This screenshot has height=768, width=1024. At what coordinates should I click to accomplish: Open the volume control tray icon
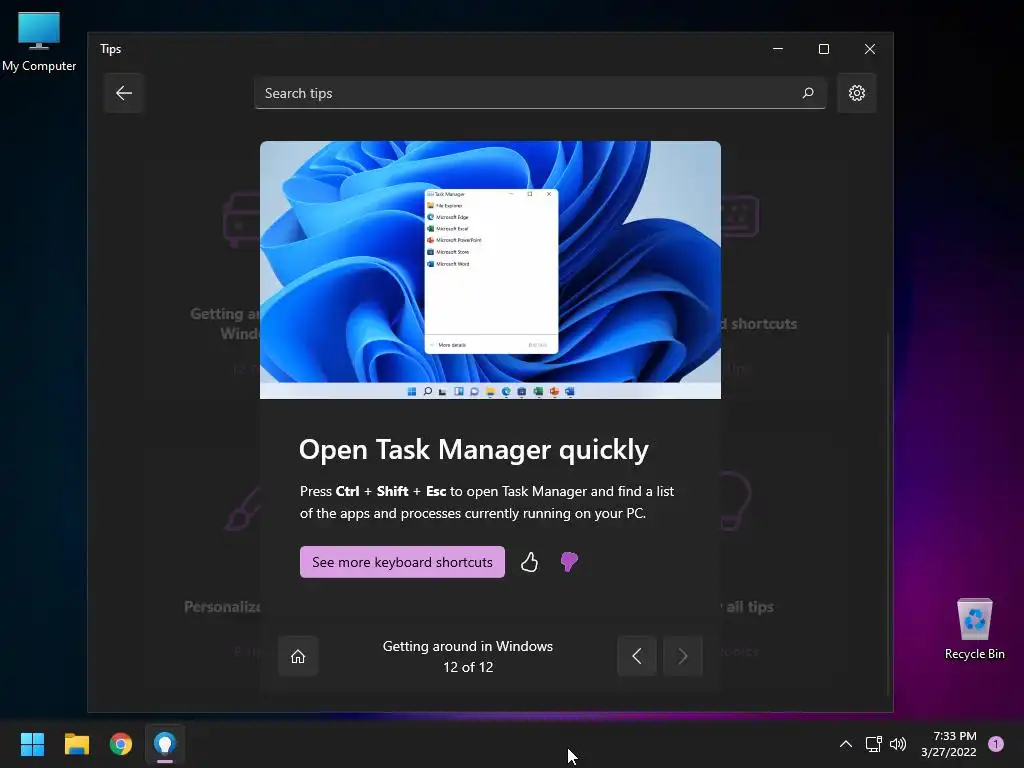point(898,744)
